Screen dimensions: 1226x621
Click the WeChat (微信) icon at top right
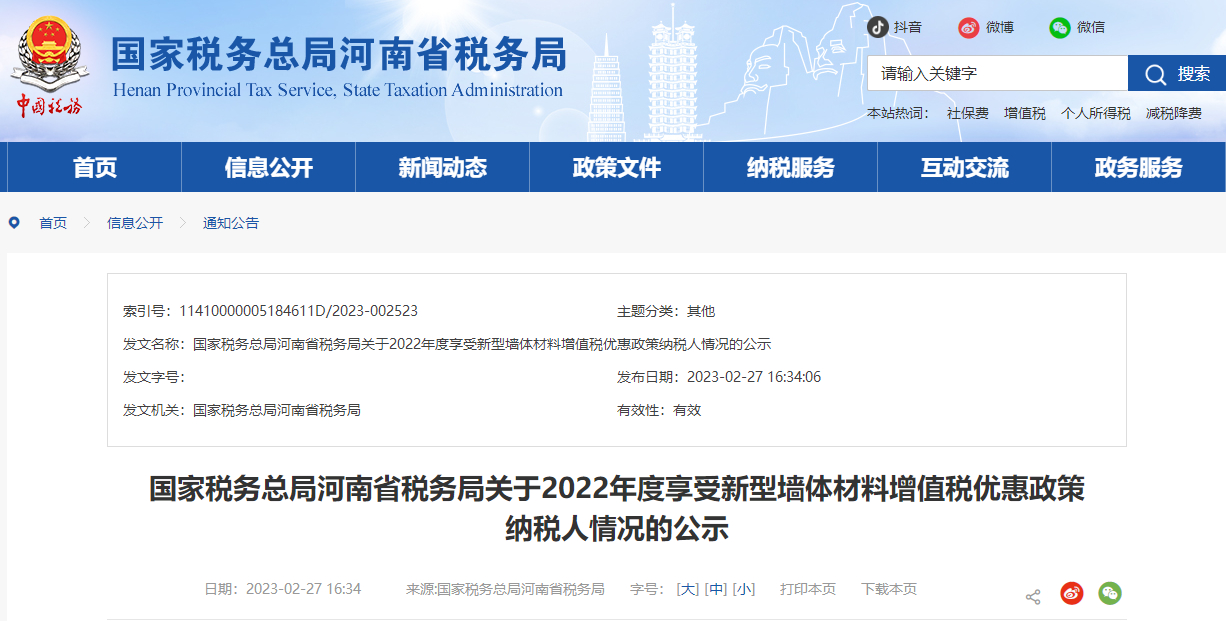coord(1059,28)
